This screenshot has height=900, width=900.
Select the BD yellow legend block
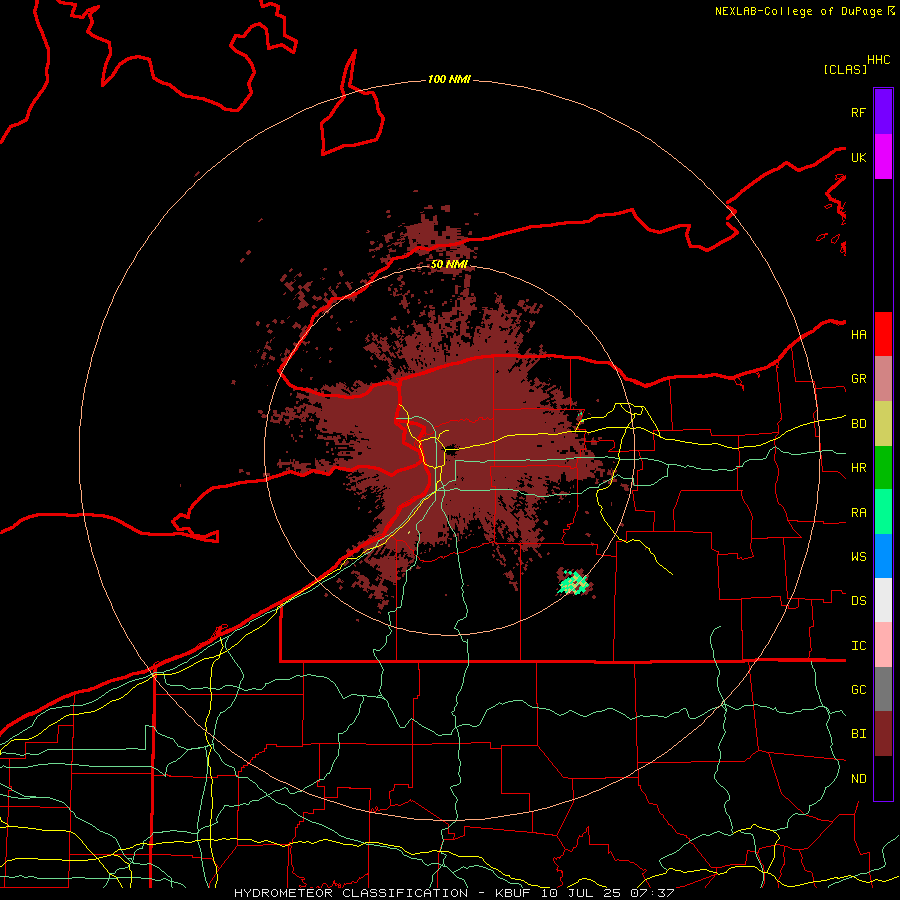point(883,424)
